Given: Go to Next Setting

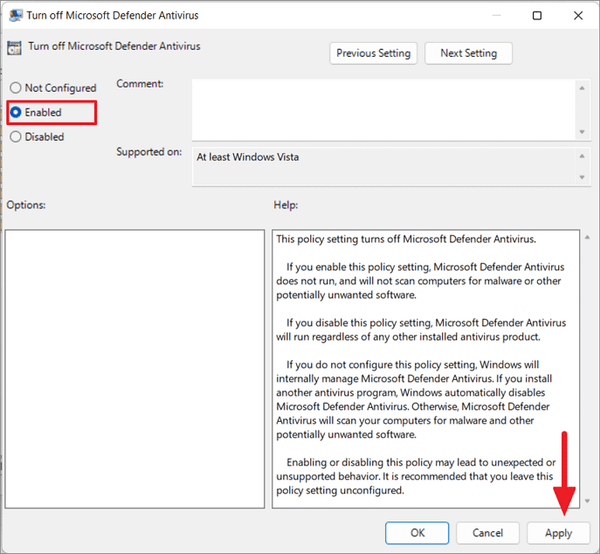Looking at the screenshot, I should tap(468, 53).
